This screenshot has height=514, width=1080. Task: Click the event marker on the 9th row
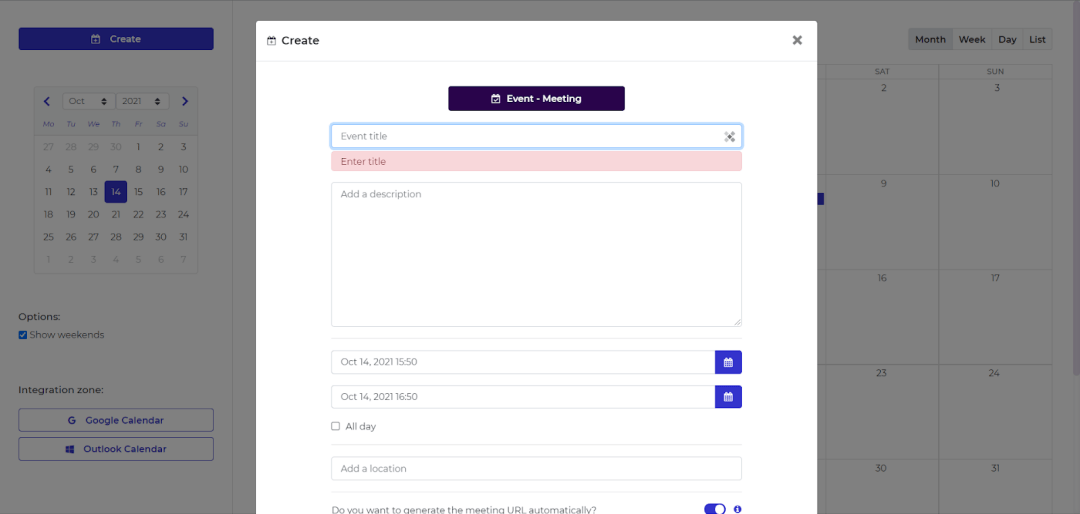point(820,199)
